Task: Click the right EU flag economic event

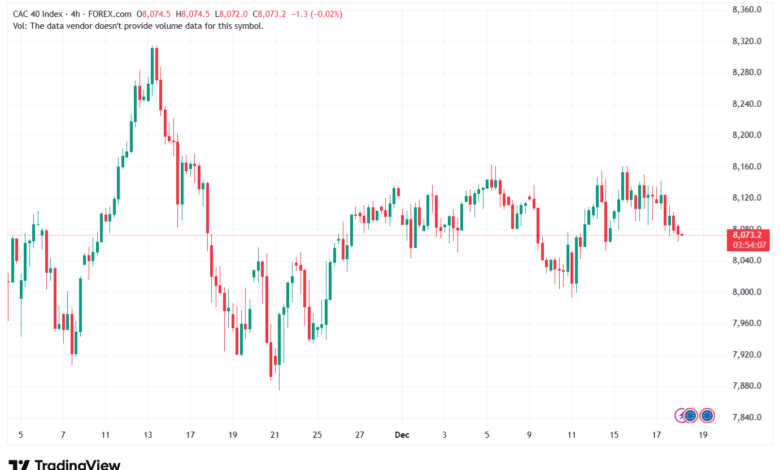Action: pos(706,415)
